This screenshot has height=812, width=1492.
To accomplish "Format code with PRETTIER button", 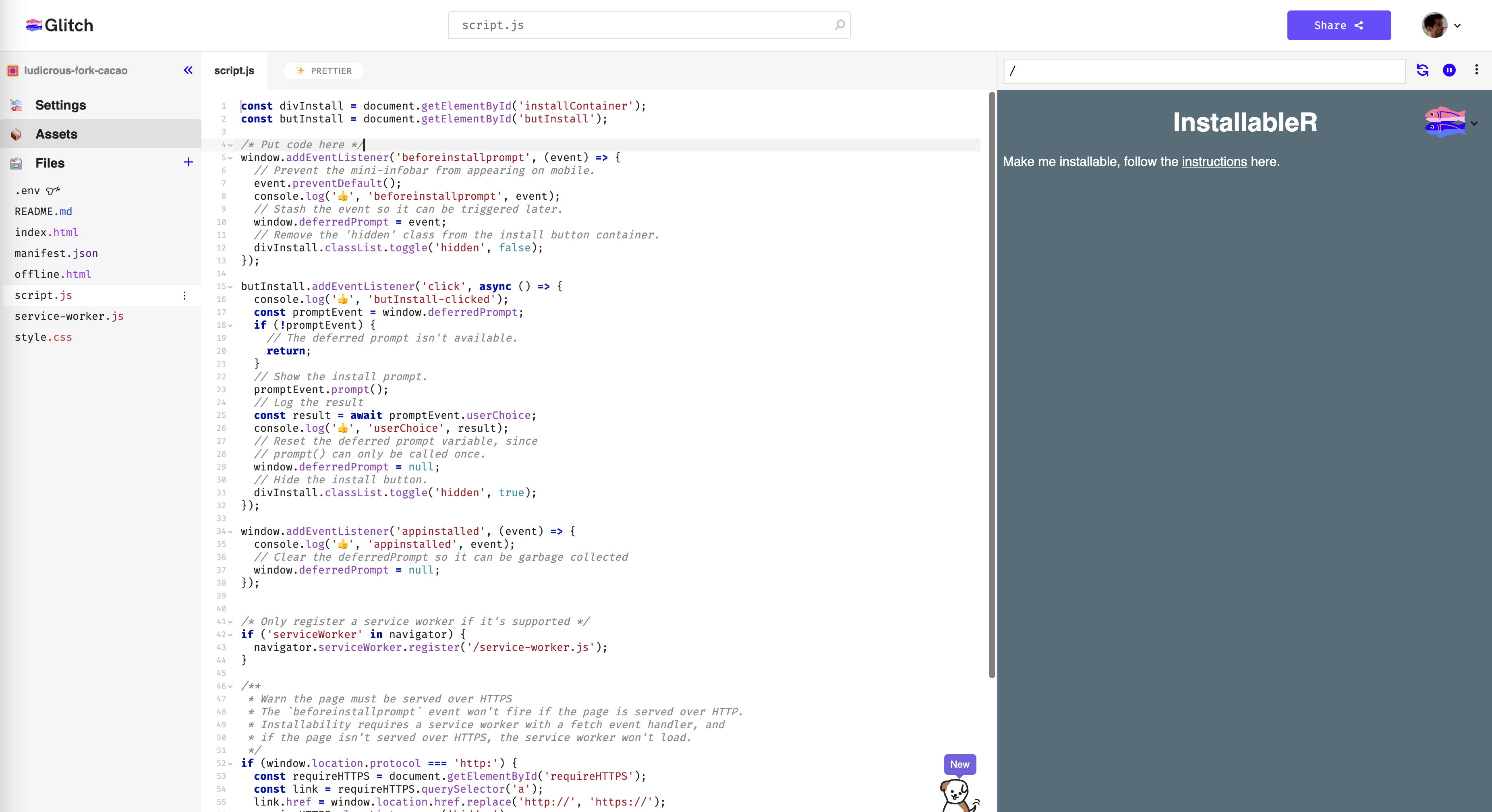I will coord(324,70).
